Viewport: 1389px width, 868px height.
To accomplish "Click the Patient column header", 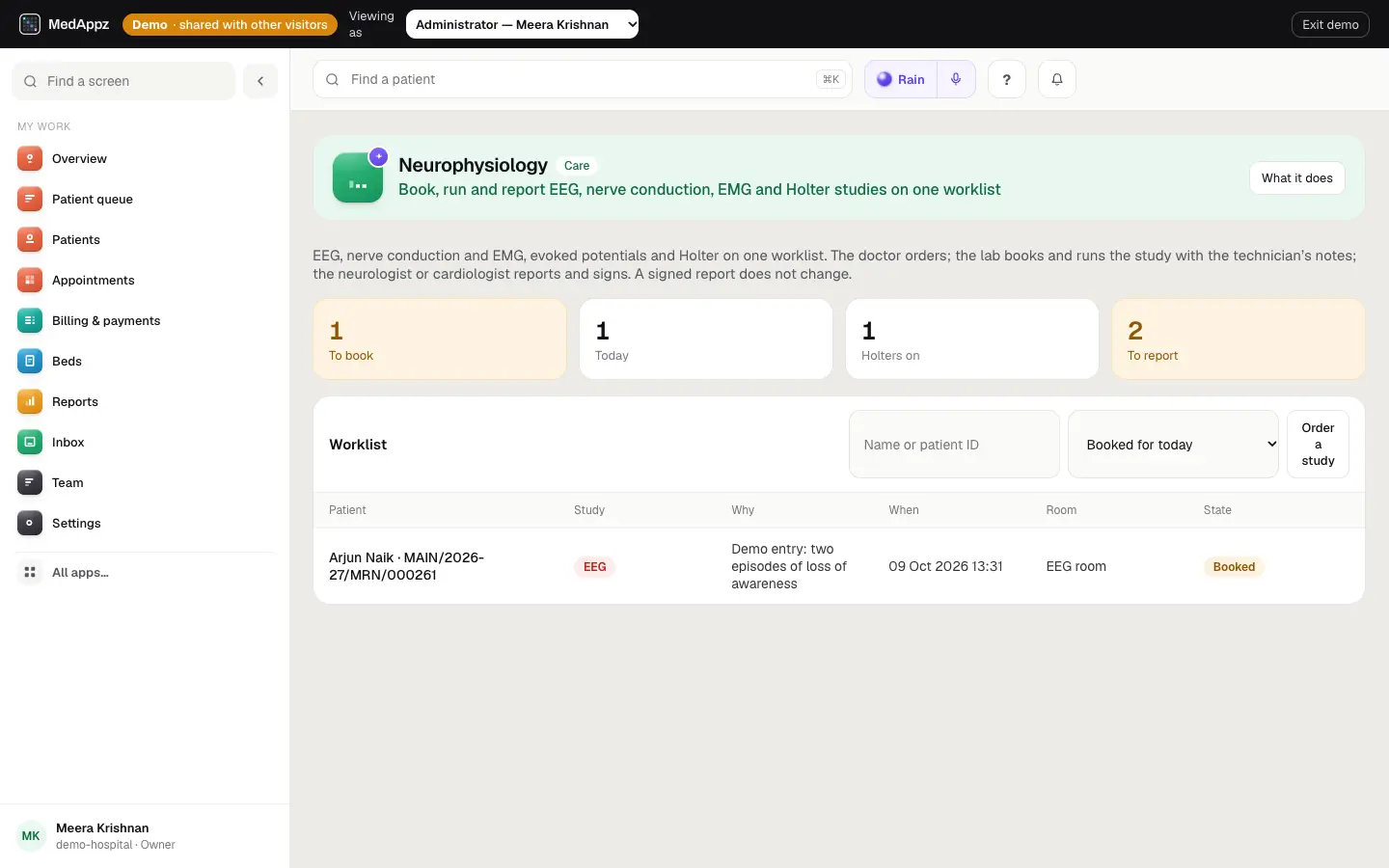I will [347, 509].
